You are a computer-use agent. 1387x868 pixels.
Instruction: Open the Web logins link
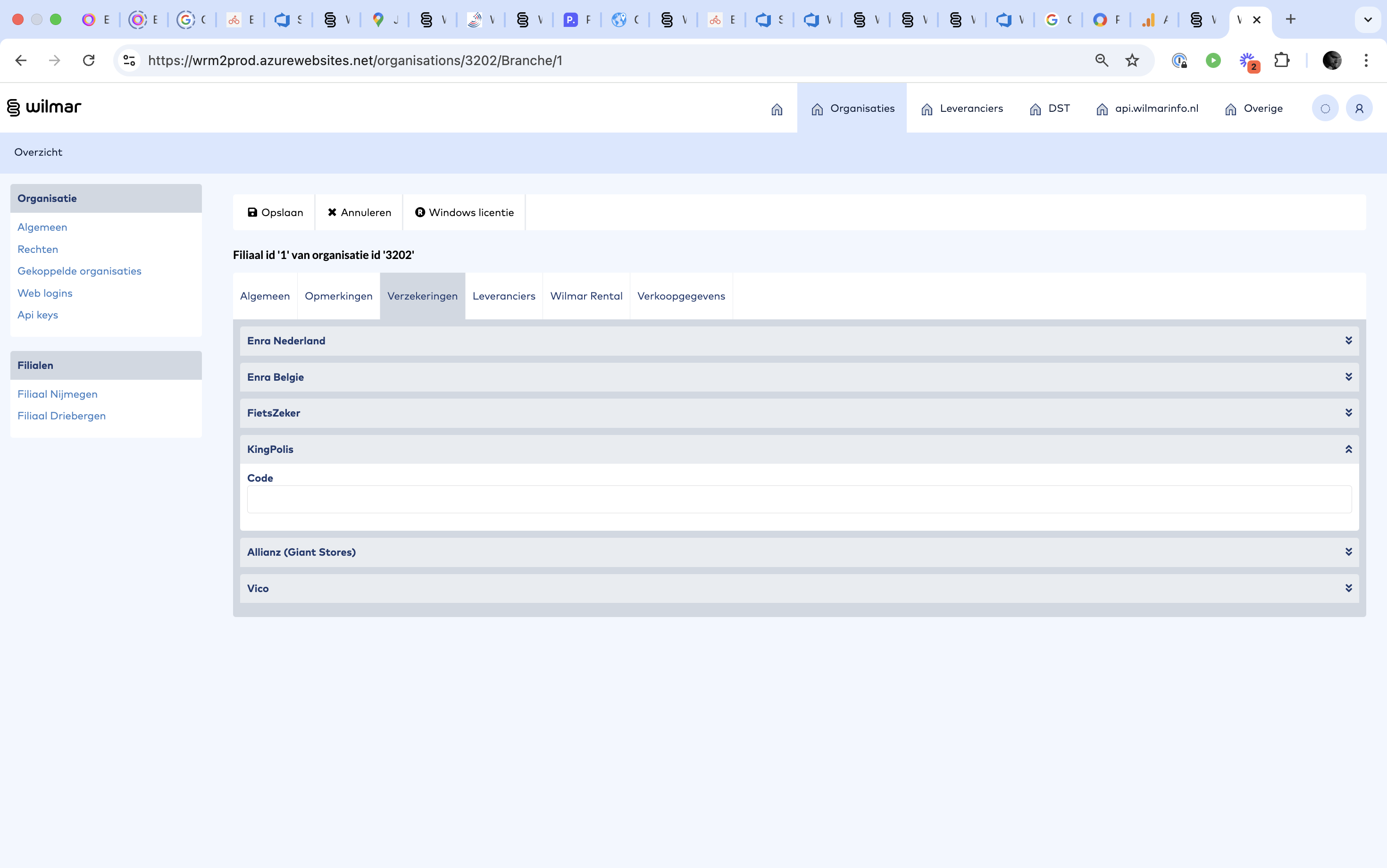point(45,293)
